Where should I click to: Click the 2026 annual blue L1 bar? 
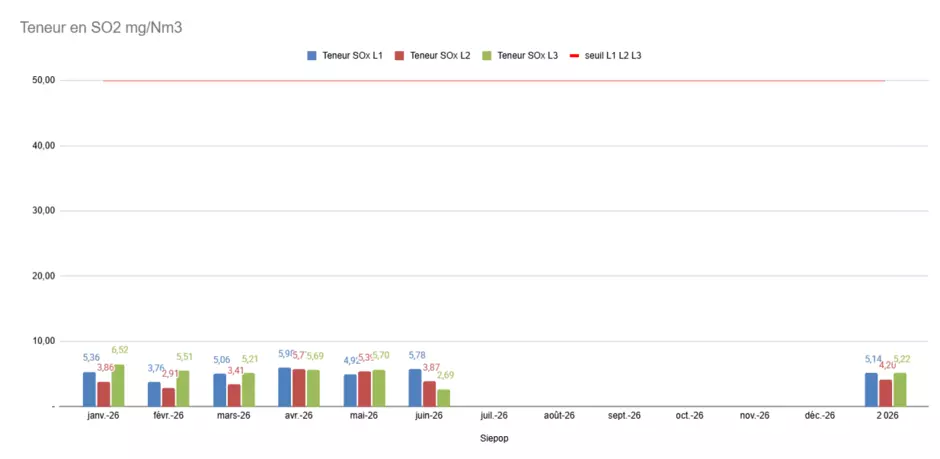(871, 389)
